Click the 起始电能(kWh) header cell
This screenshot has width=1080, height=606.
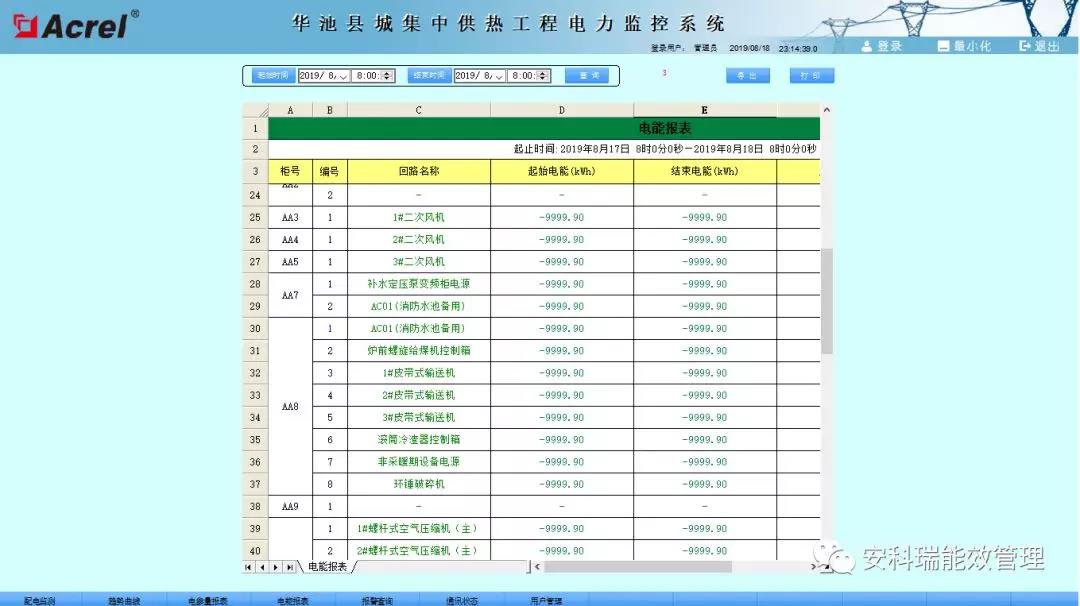tap(562, 171)
